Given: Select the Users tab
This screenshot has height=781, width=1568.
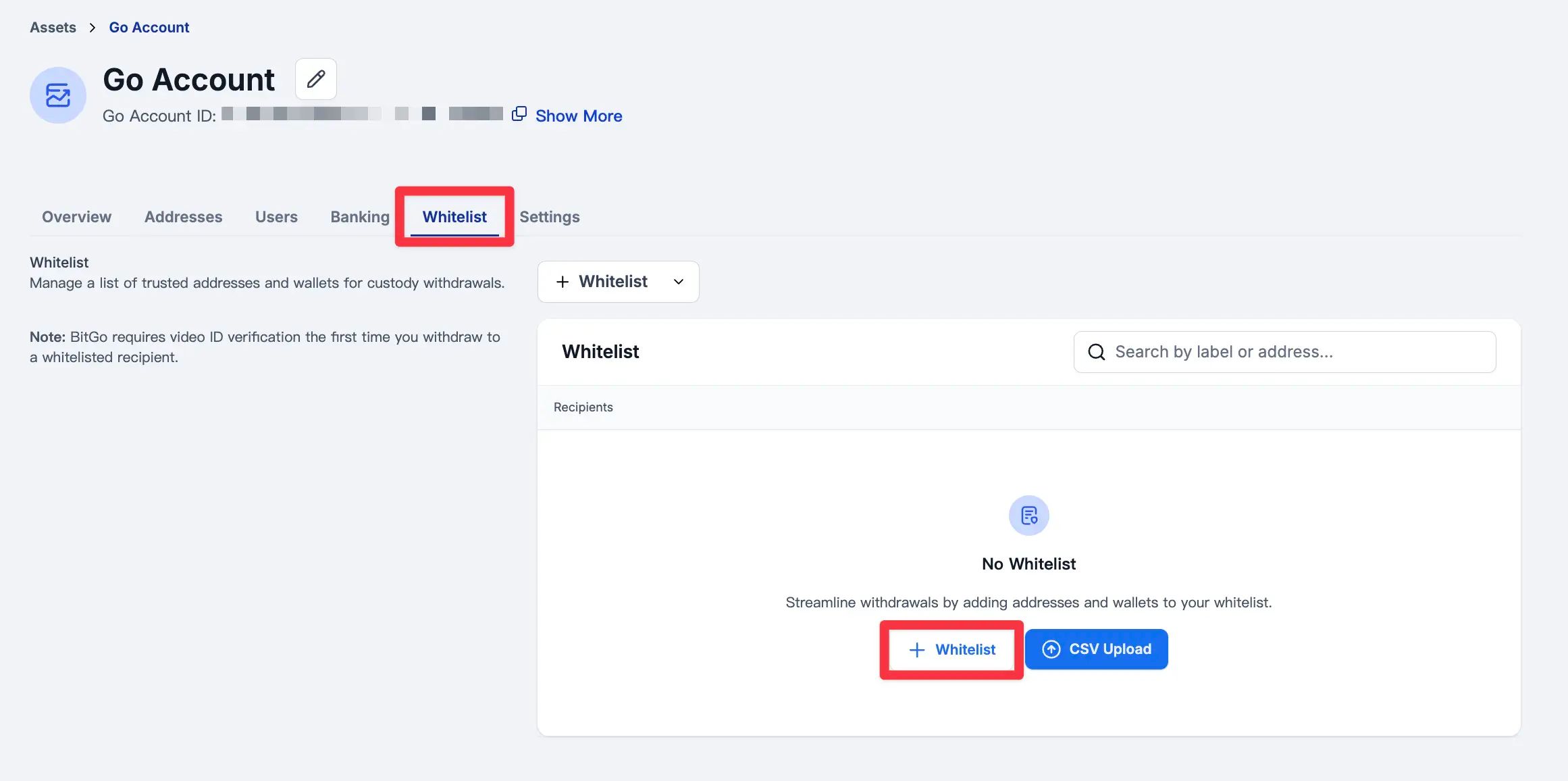Looking at the screenshot, I should (276, 217).
